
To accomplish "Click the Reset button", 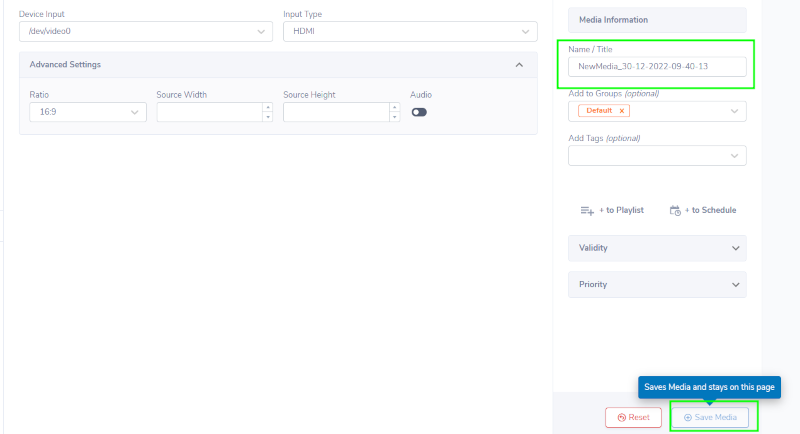I will 633,417.
